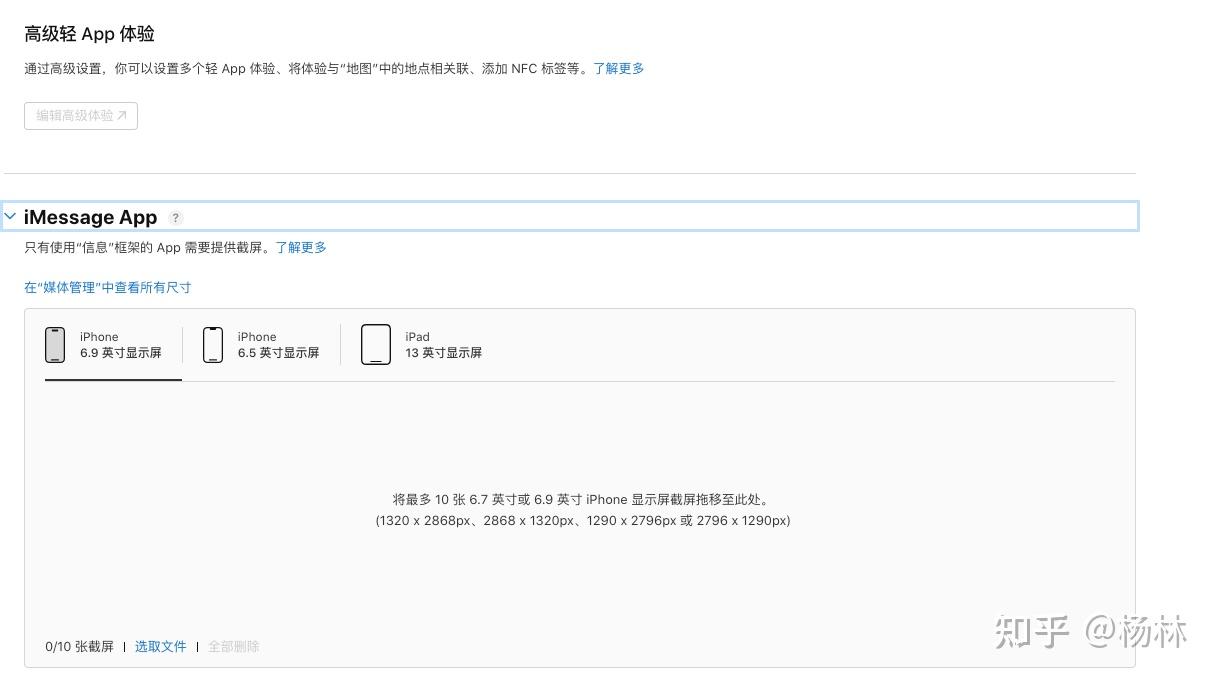
Task: Select iPad 13 英寸显示屏 tab
Action: pyautogui.click(x=421, y=345)
